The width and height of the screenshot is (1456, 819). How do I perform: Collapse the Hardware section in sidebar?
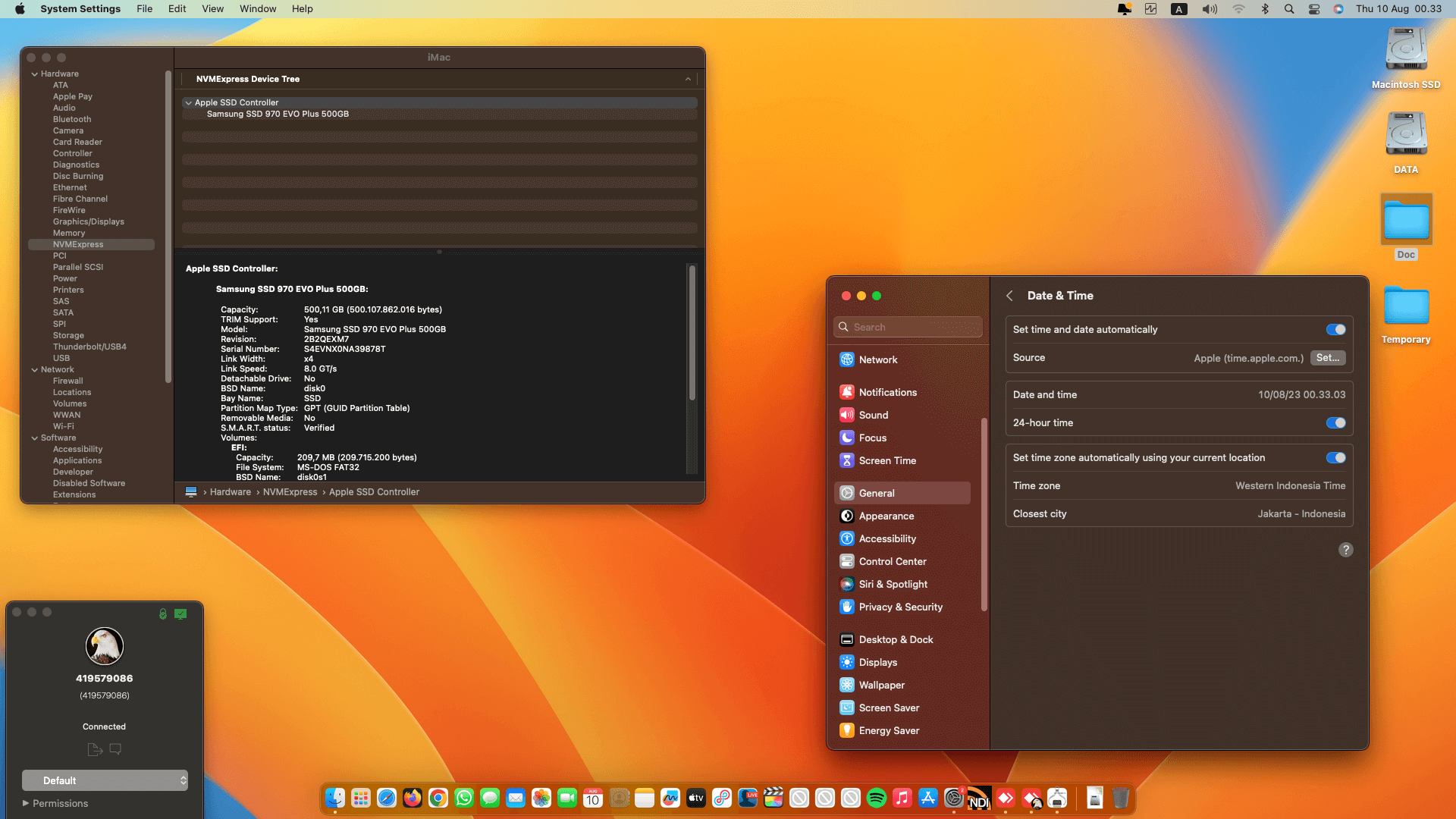click(x=35, y=74)
